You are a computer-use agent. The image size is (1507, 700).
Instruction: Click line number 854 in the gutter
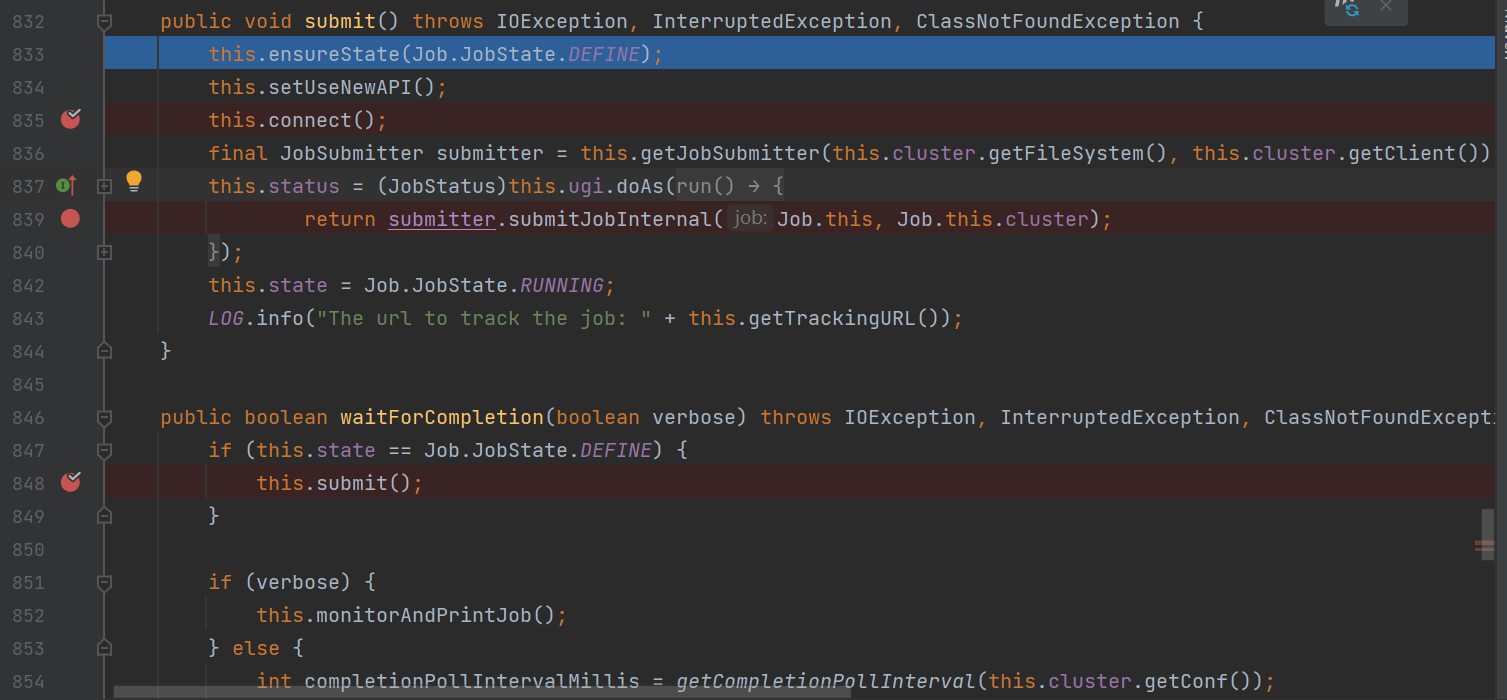pos(28,681)
